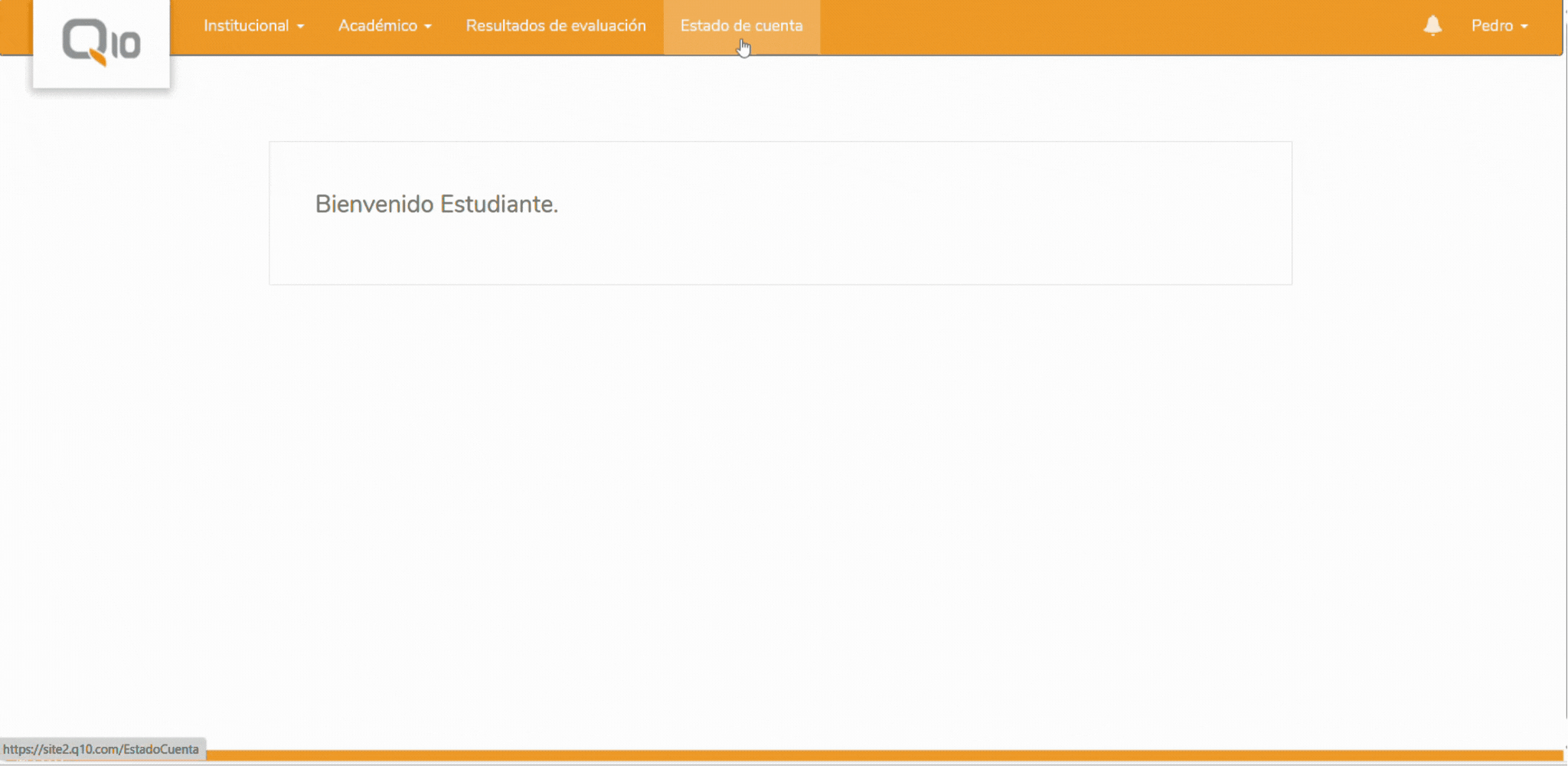Click the Bienvenido Estudiante heading

[x=436, y=204]
